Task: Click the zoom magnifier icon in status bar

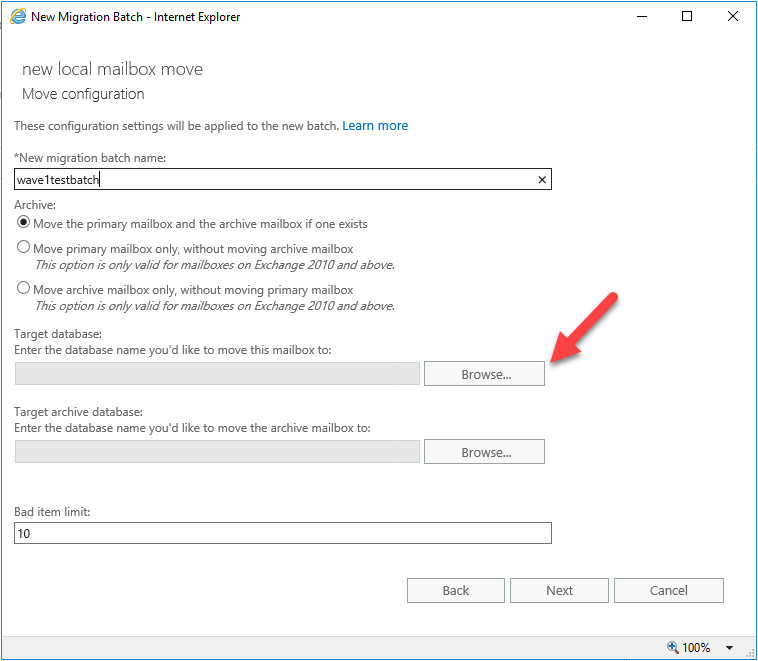Action: click(672, 647)
